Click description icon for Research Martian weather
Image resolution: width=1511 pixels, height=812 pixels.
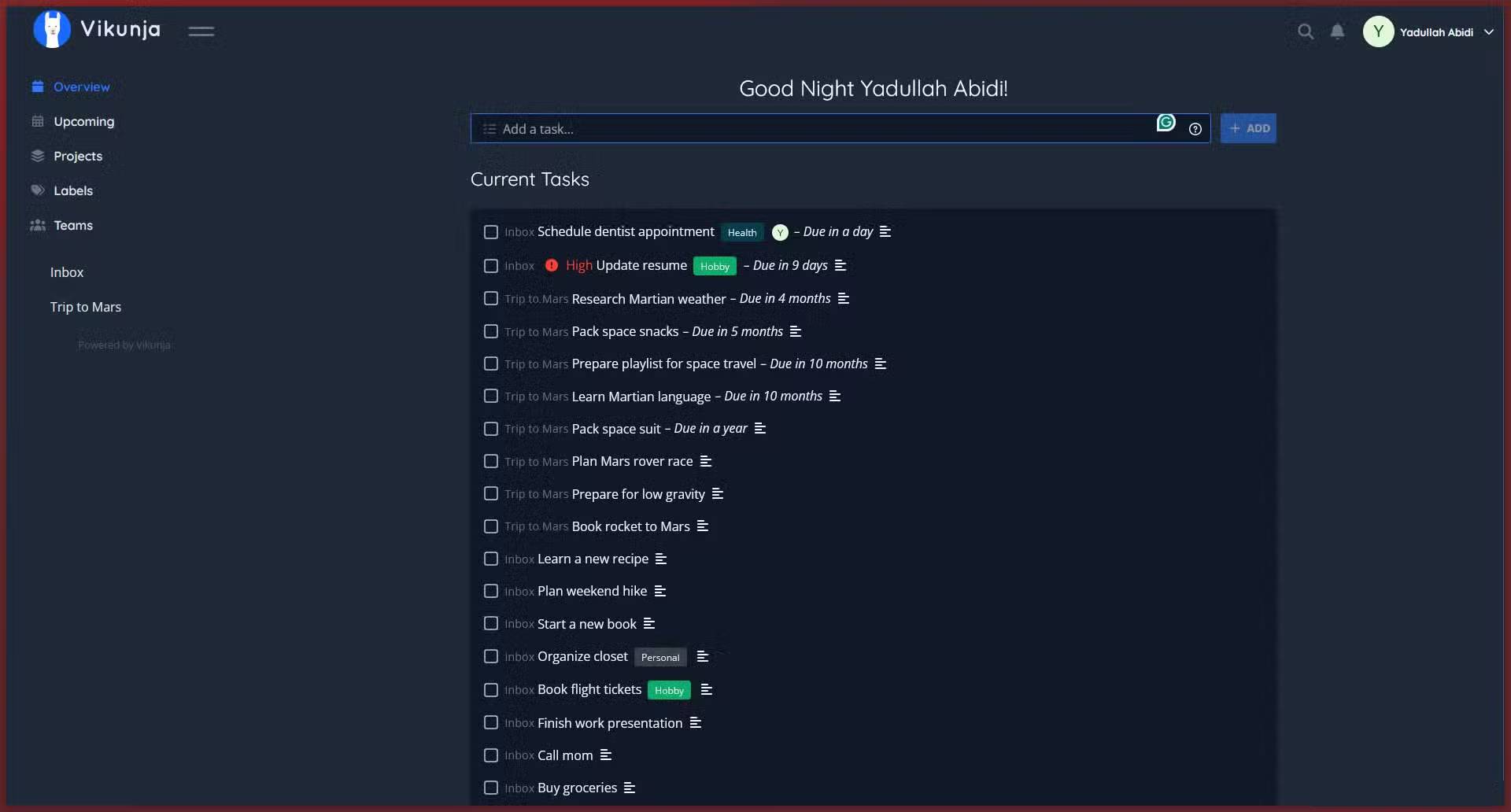click(844, 298)
